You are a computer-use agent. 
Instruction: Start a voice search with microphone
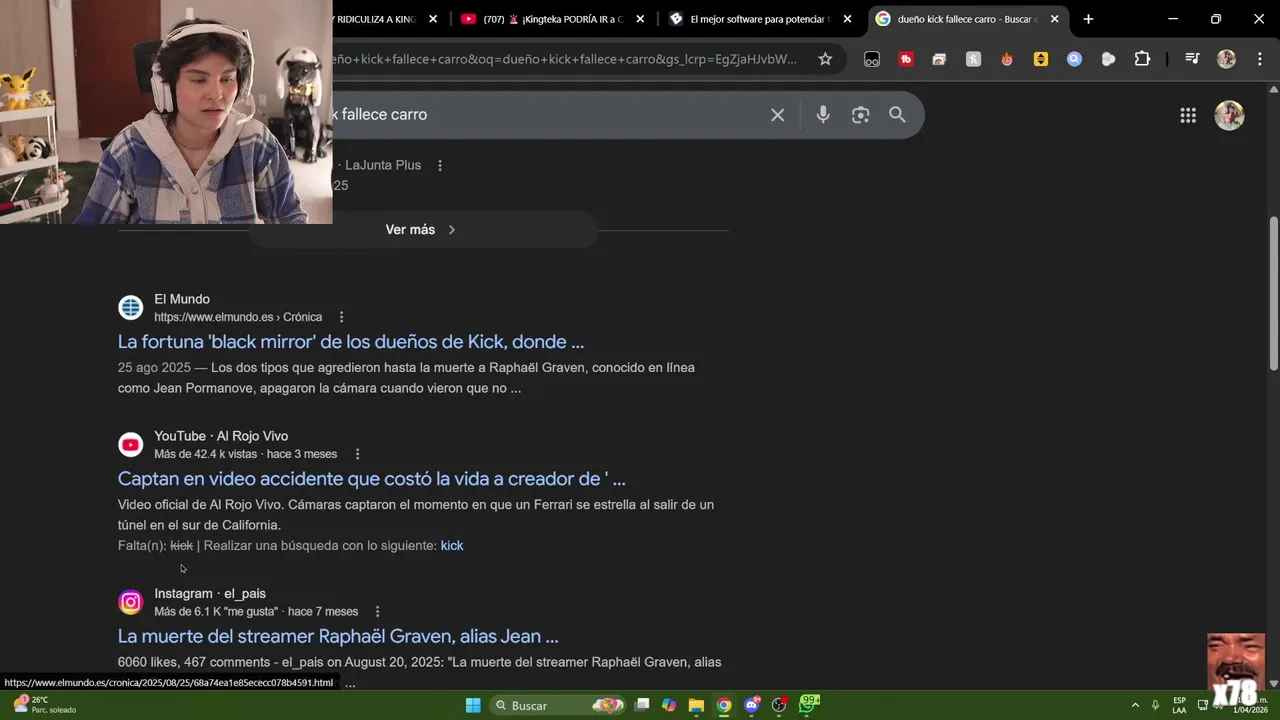823,115
